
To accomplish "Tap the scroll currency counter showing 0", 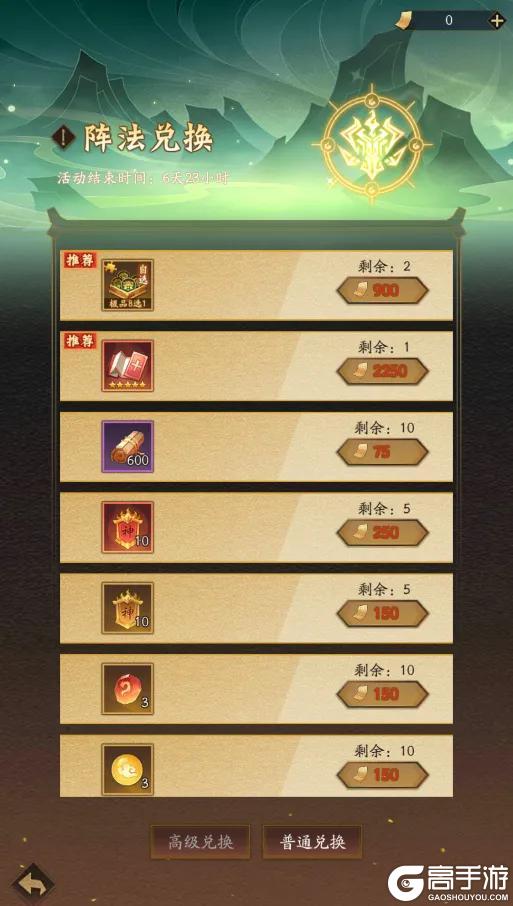I will click(449, 21).
